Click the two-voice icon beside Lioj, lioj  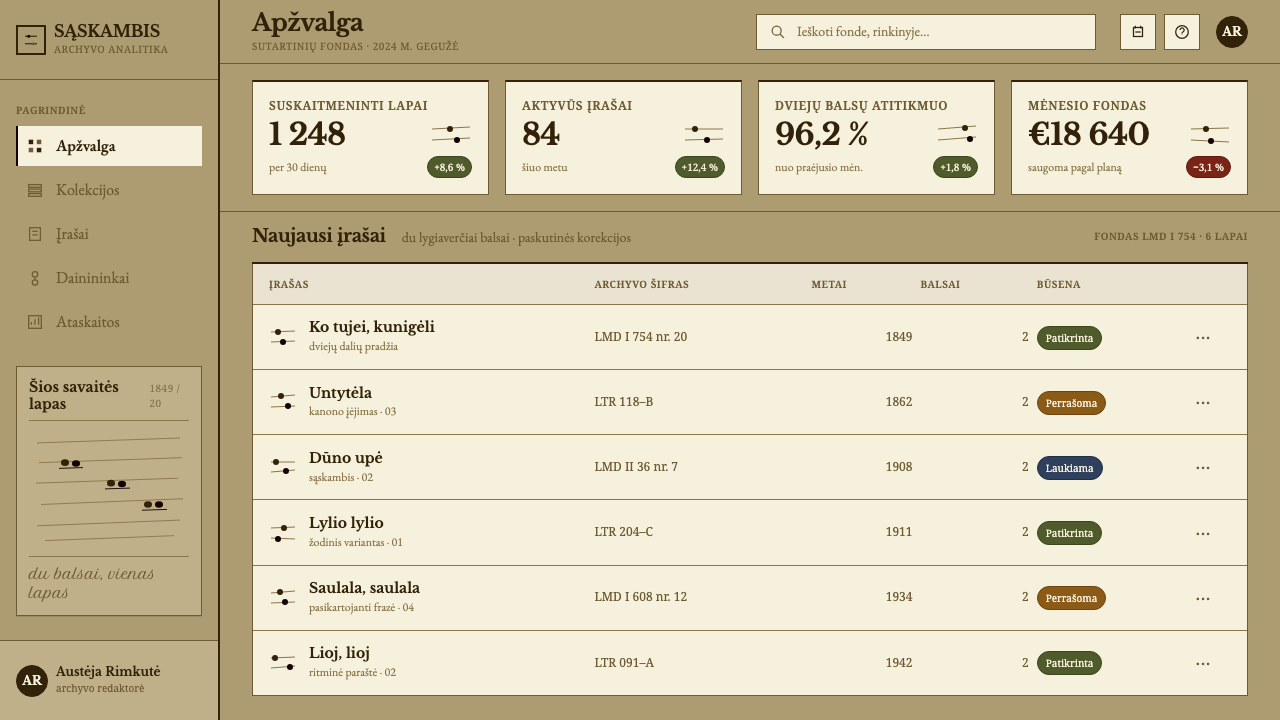(282, 663)
